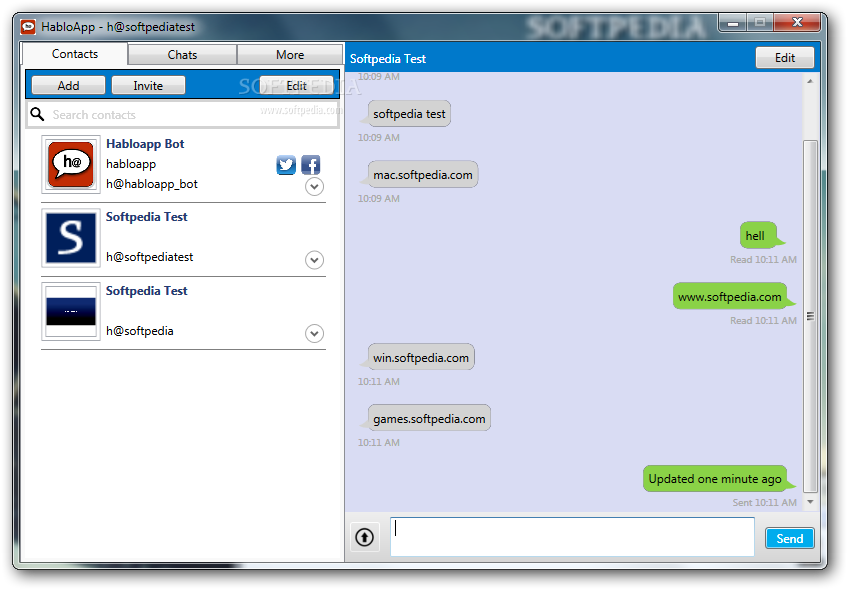The image size is (848, 590).
Task: Minimize the HabloApp window
Action: tap(733, 23)
